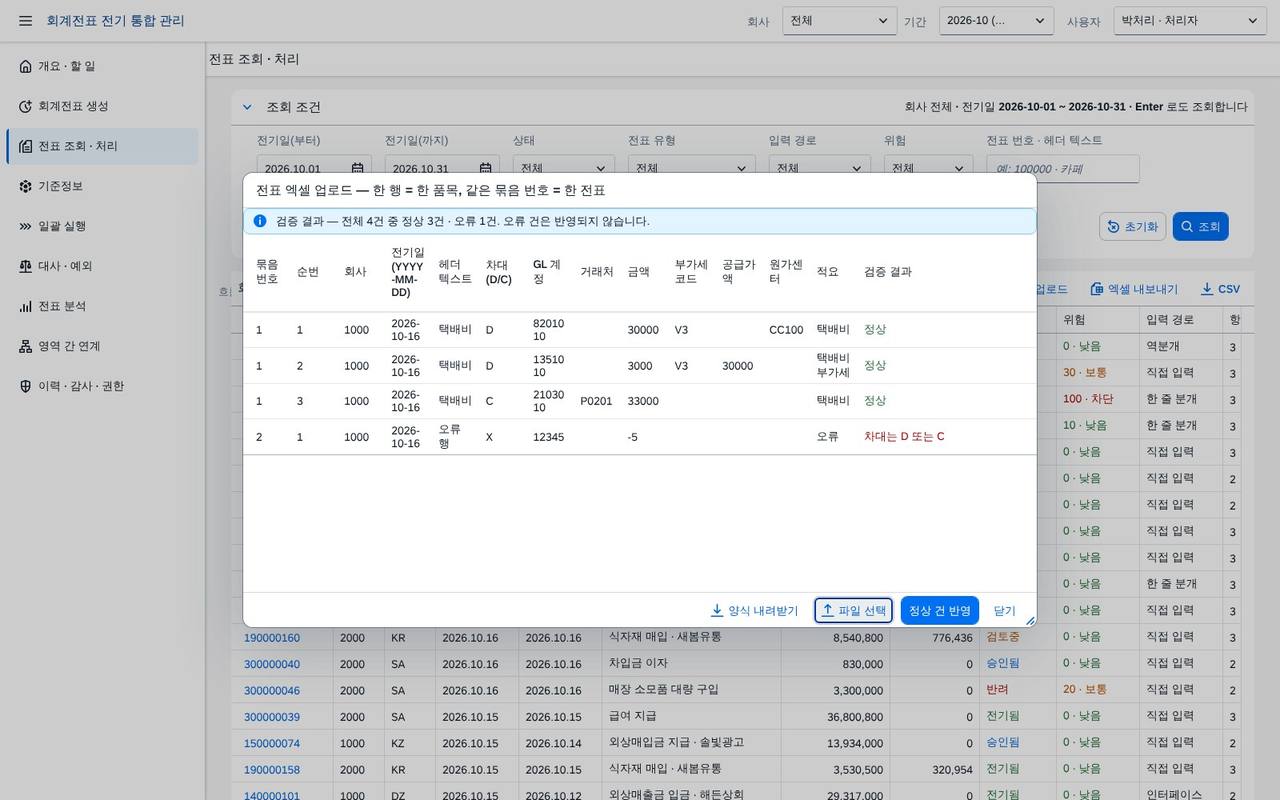Click the 전표 번호 · 헤더 텍스트 search field
1280x800 pixels.
tap(1062, 169)
